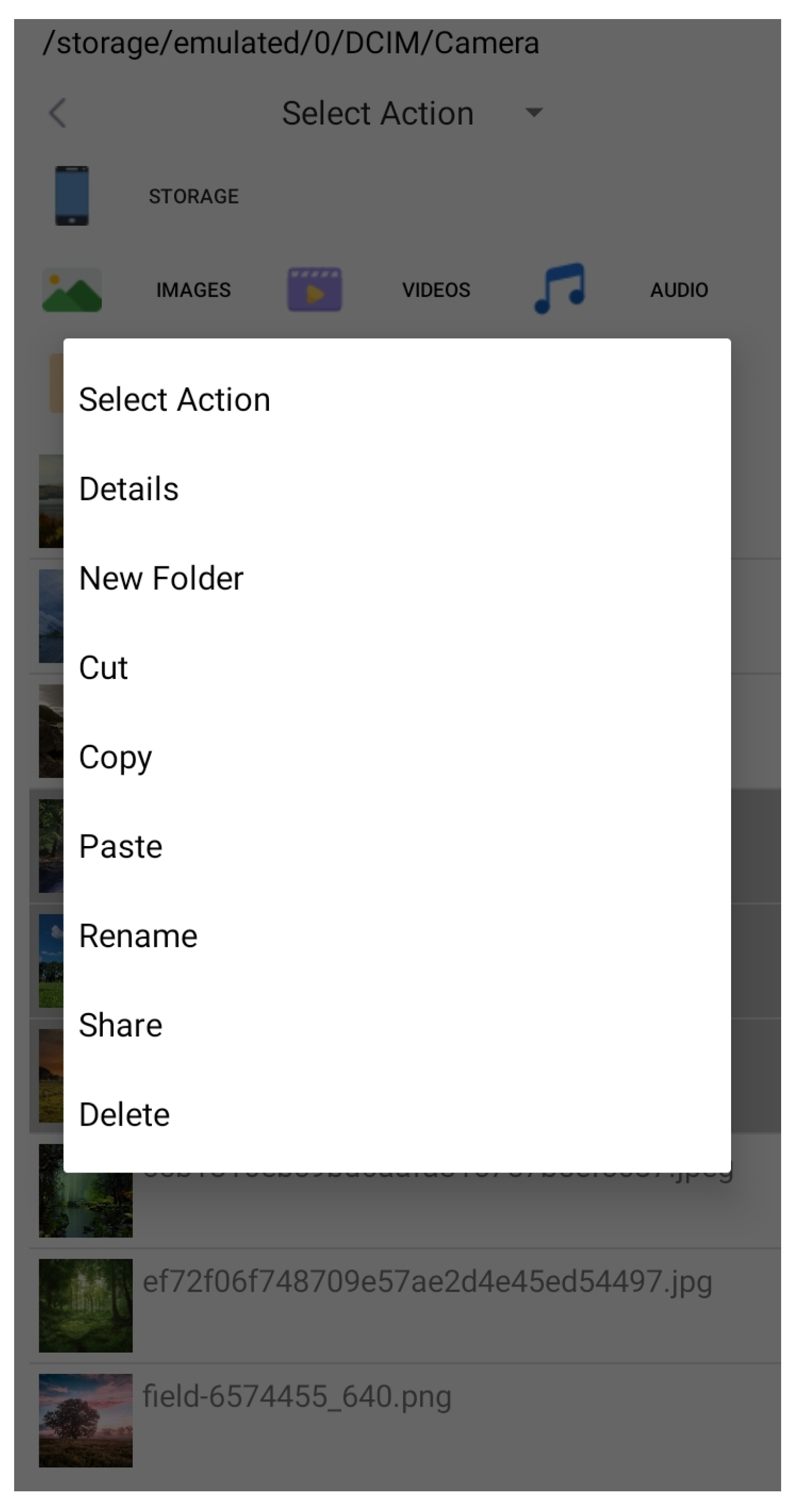Choose Details from the action menu
This screenshot has height=1512, width=798.
pyautogui.click(x=397, y=489)
